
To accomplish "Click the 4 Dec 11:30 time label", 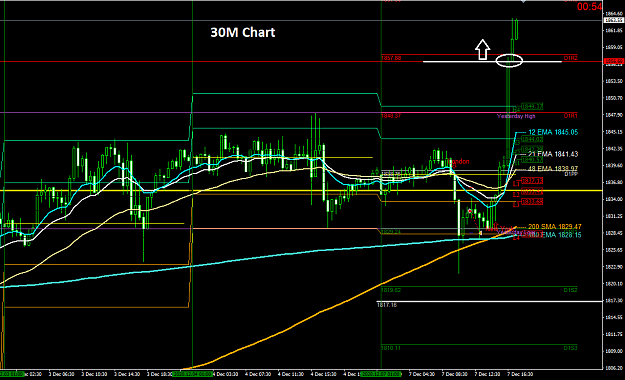I will pos(291,374).
